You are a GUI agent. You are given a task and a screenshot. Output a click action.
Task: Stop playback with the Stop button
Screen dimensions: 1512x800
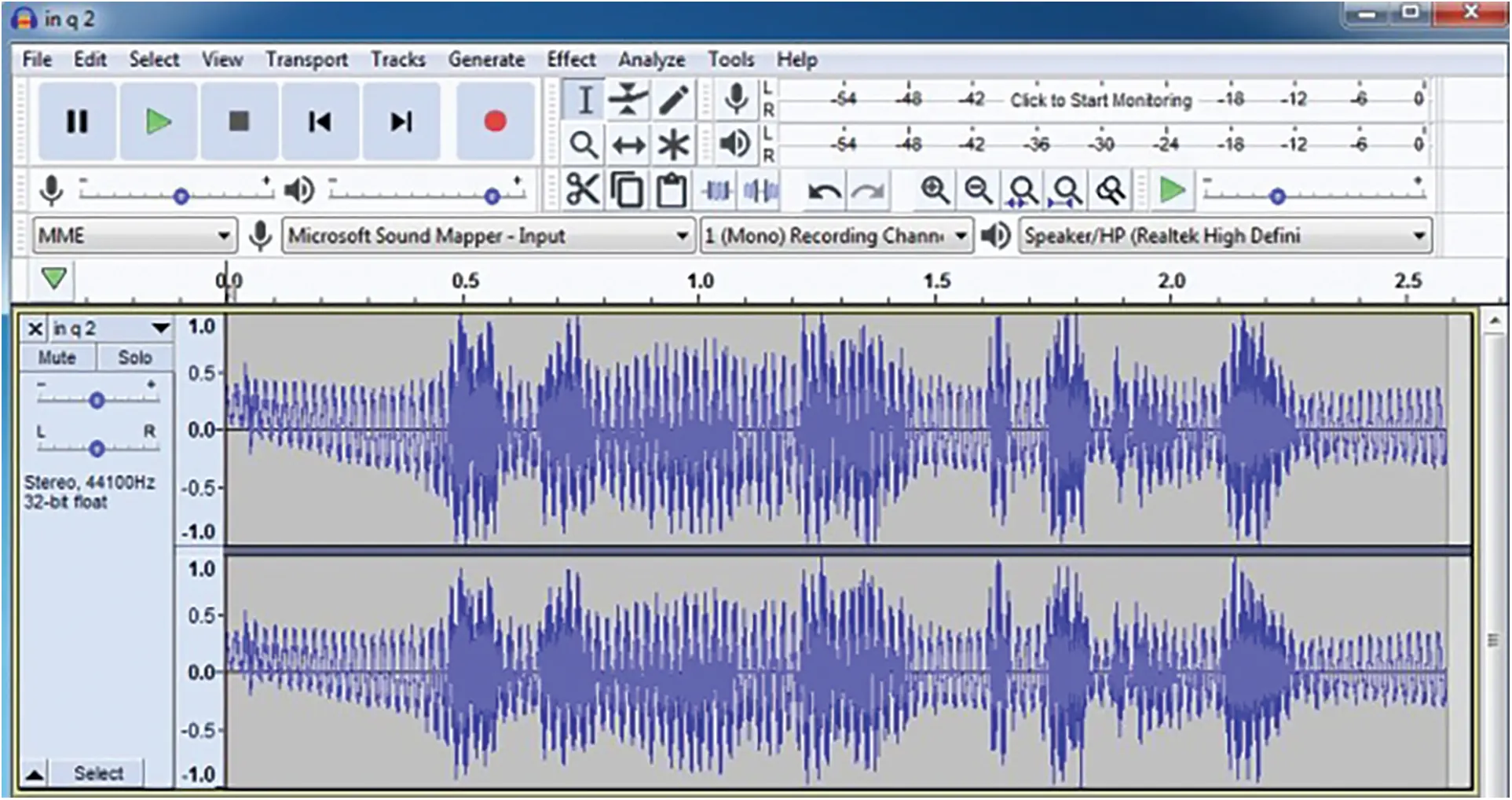tap(239, 121)
